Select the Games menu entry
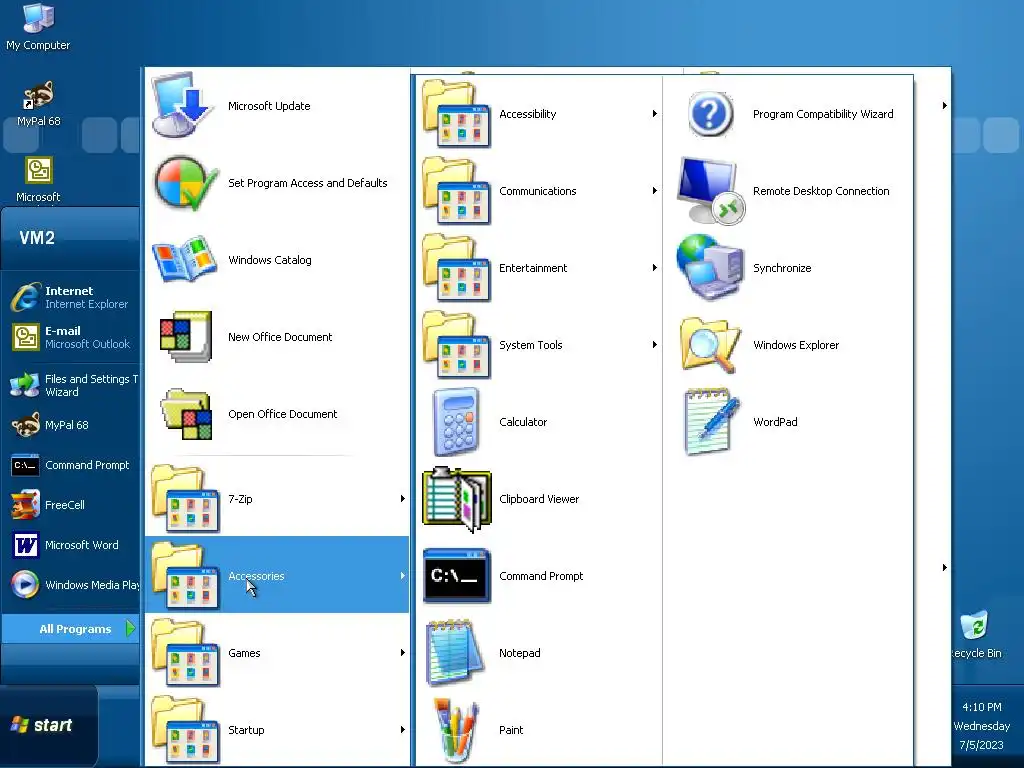Screen dimensions: 1024x768 click(277, 652)
